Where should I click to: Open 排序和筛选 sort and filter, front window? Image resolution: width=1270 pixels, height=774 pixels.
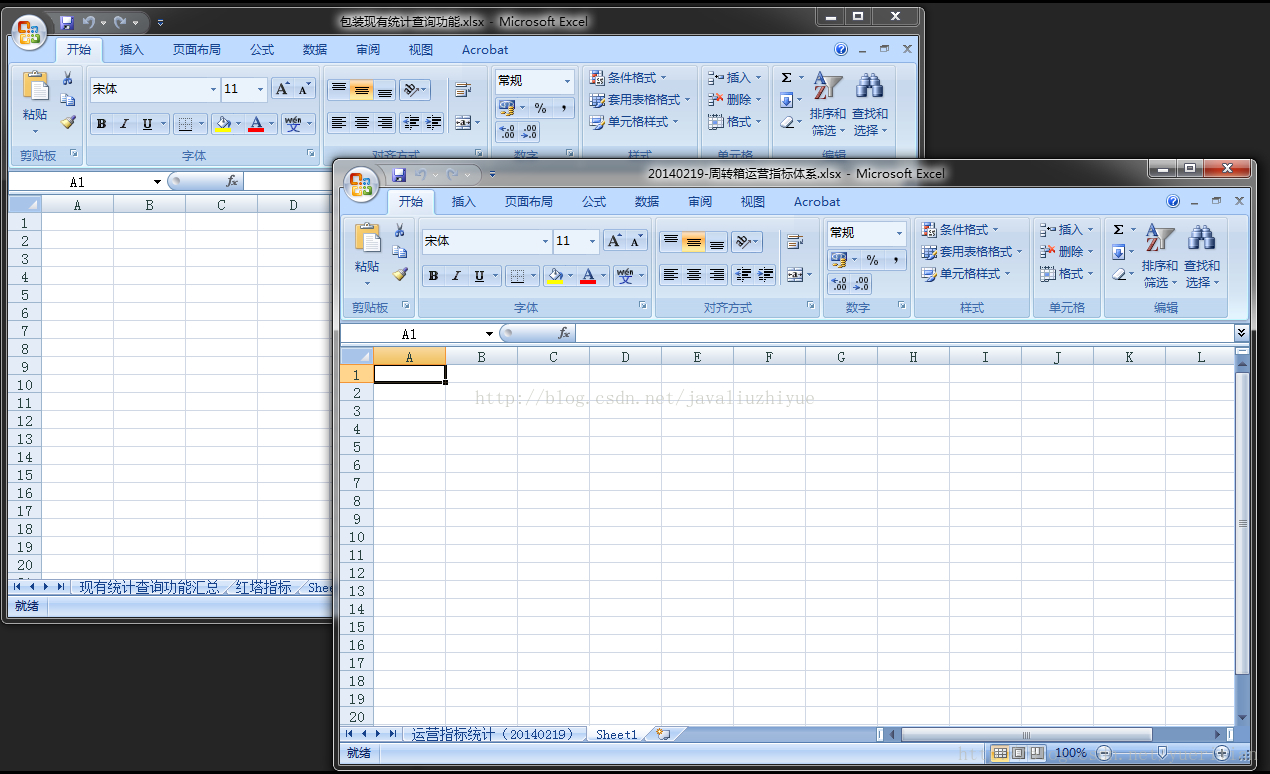pos(1160,256)
